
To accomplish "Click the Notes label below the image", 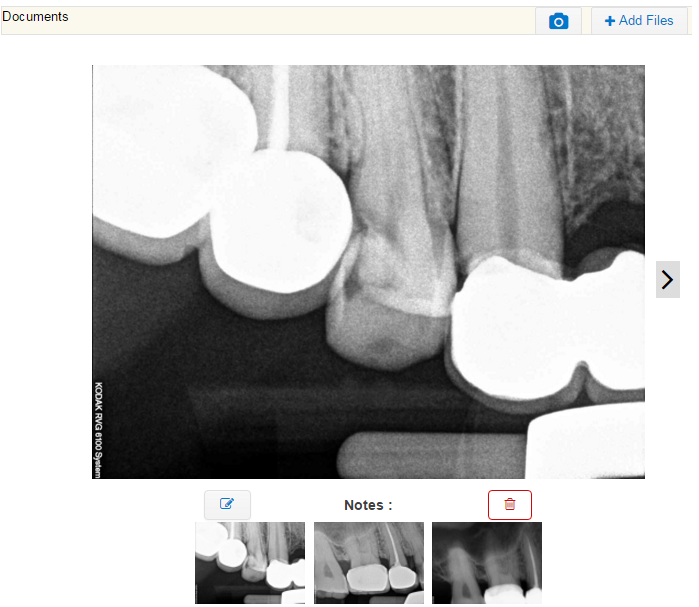I will [x=368, y=505].
